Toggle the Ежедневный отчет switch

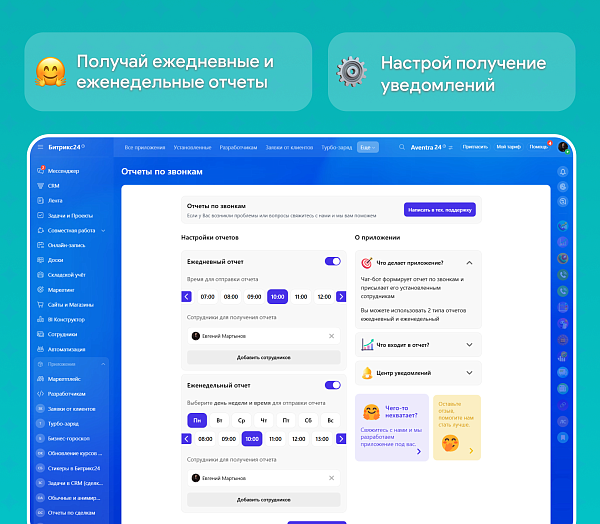(x=333, y=261)
